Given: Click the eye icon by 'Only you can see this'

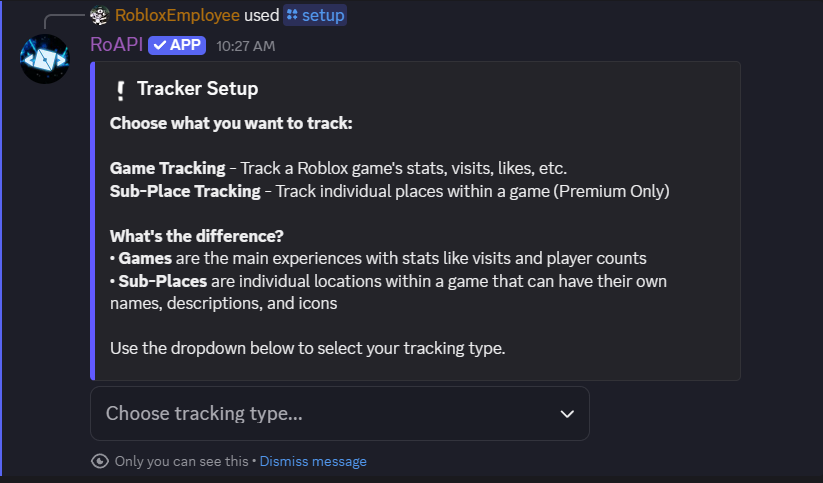Looking at the screenshot, I should 99,461.
